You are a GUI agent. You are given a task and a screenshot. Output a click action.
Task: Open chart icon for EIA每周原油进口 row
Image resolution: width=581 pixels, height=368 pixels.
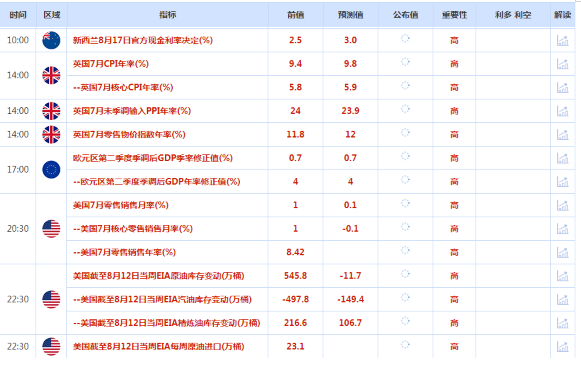pyautogui.click(x=562, y=347)
